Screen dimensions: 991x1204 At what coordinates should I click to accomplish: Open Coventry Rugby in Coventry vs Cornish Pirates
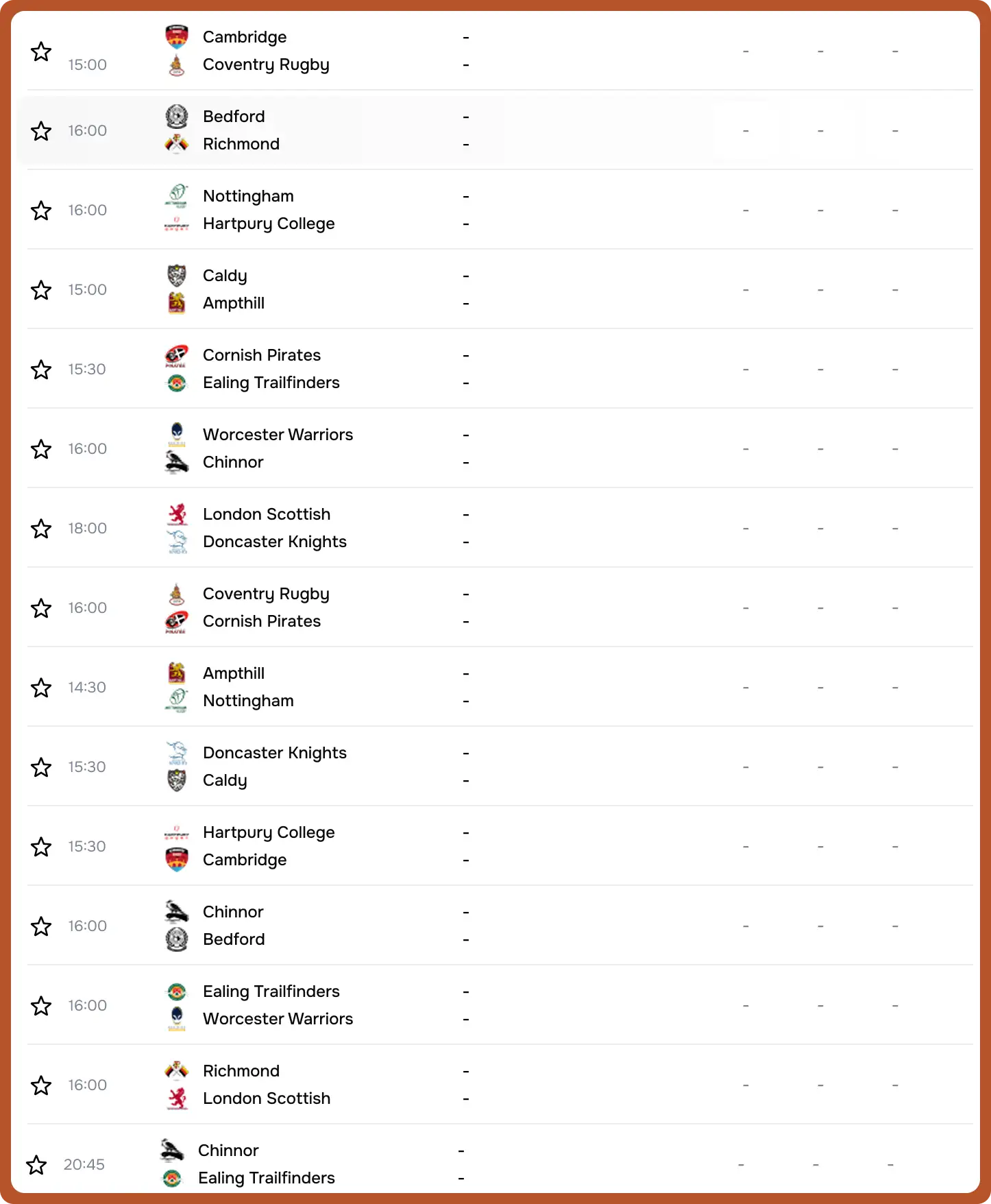click(x=266, y=594)
